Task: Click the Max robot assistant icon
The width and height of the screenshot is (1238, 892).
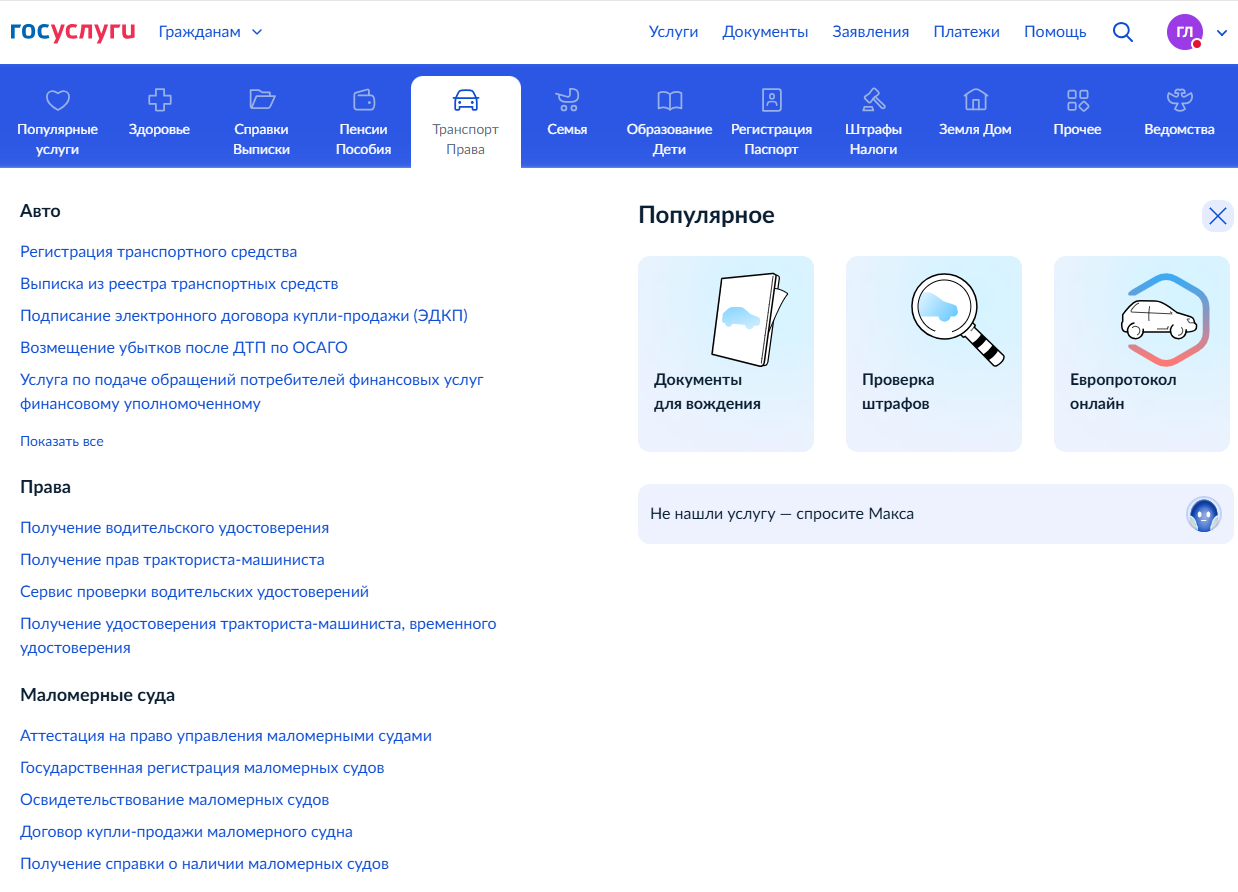Action: coord(1204,514)
